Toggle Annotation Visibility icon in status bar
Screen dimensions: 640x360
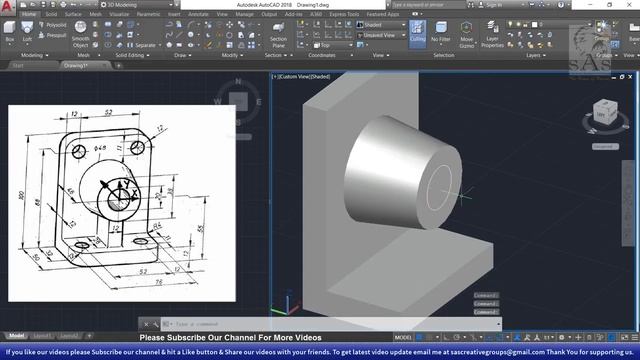pos(527,338)
